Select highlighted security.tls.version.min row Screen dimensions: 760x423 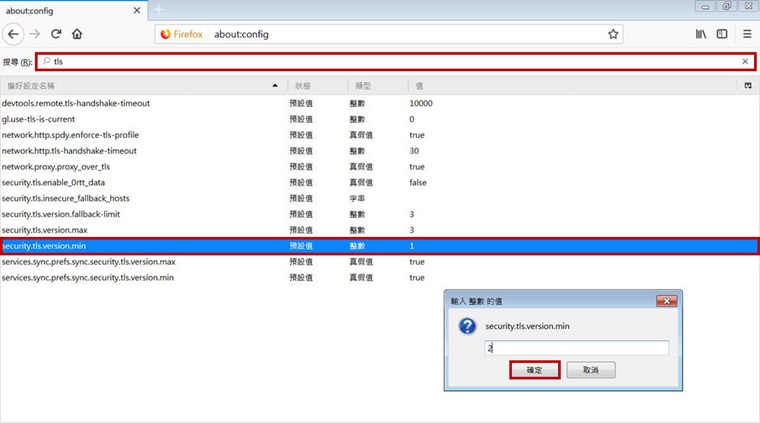point(380,246)
